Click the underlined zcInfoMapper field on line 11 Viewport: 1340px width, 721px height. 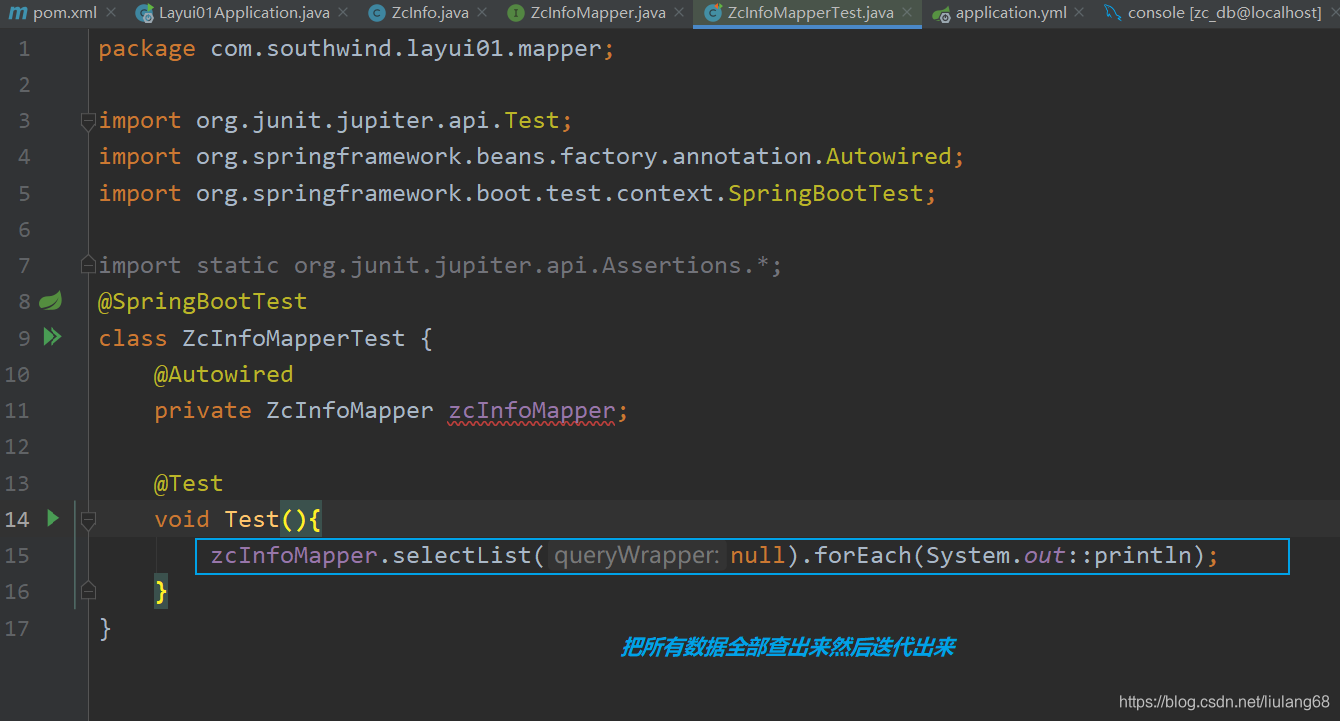click(x=532, y=410)
